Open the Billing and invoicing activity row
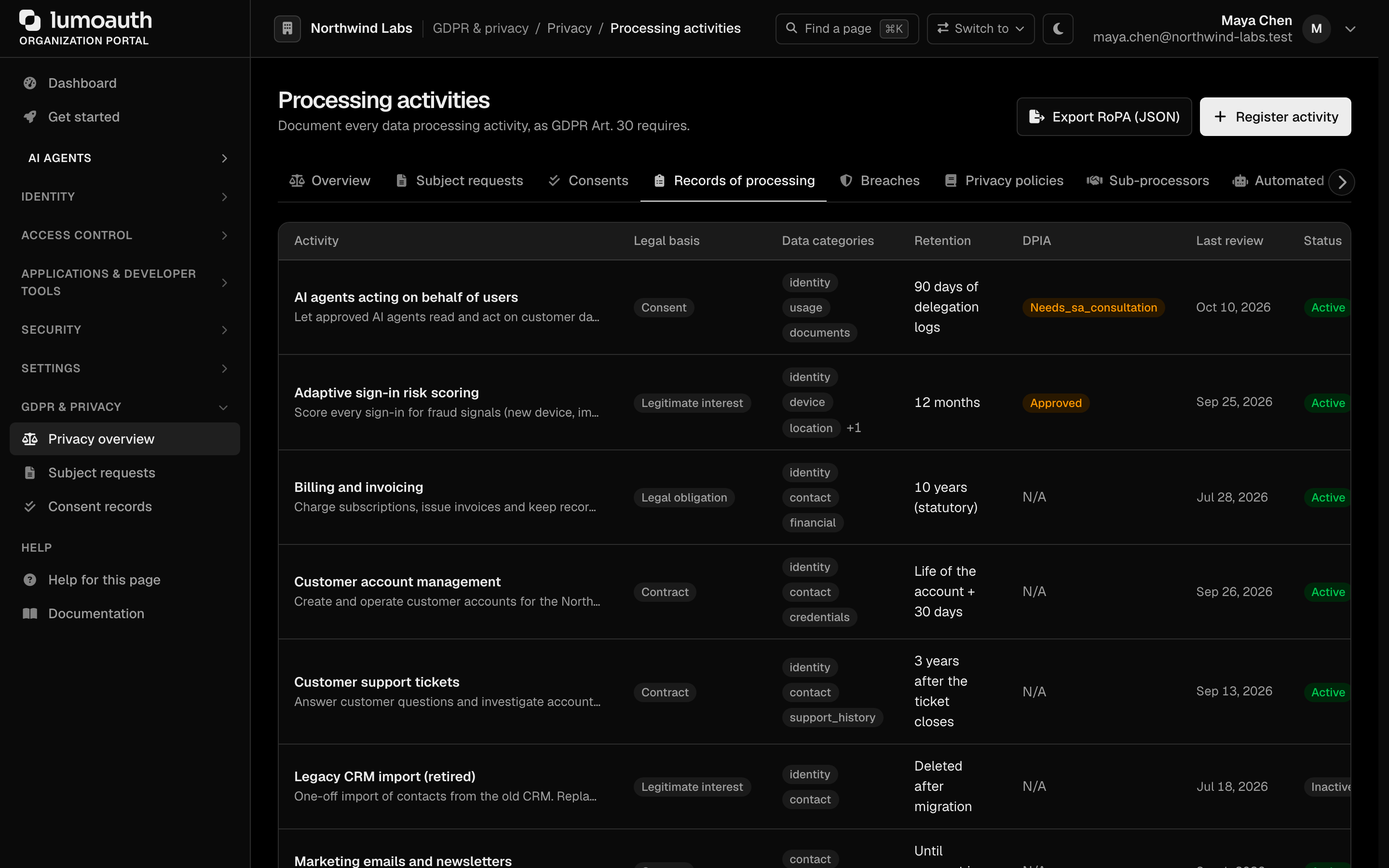 [x=814, y=497]
